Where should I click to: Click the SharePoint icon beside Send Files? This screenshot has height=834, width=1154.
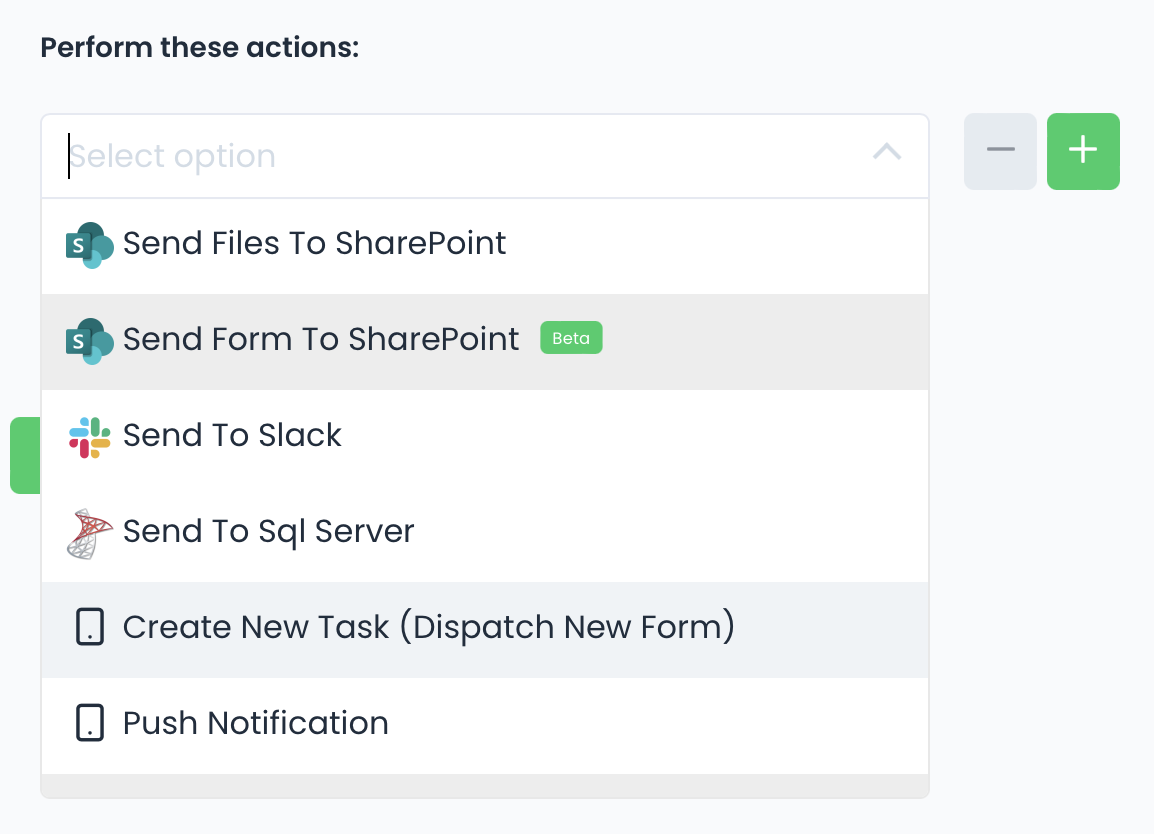click(89, 245)
